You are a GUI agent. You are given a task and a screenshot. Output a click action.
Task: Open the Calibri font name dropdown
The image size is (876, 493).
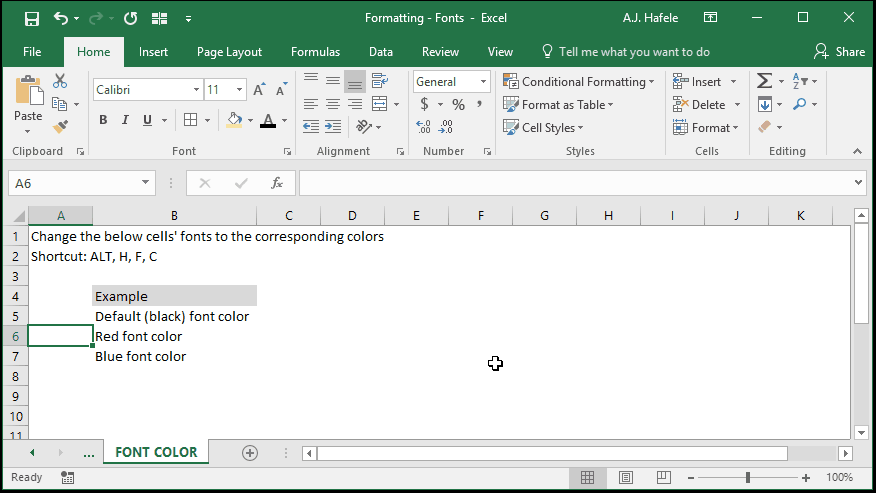[196, 89]
